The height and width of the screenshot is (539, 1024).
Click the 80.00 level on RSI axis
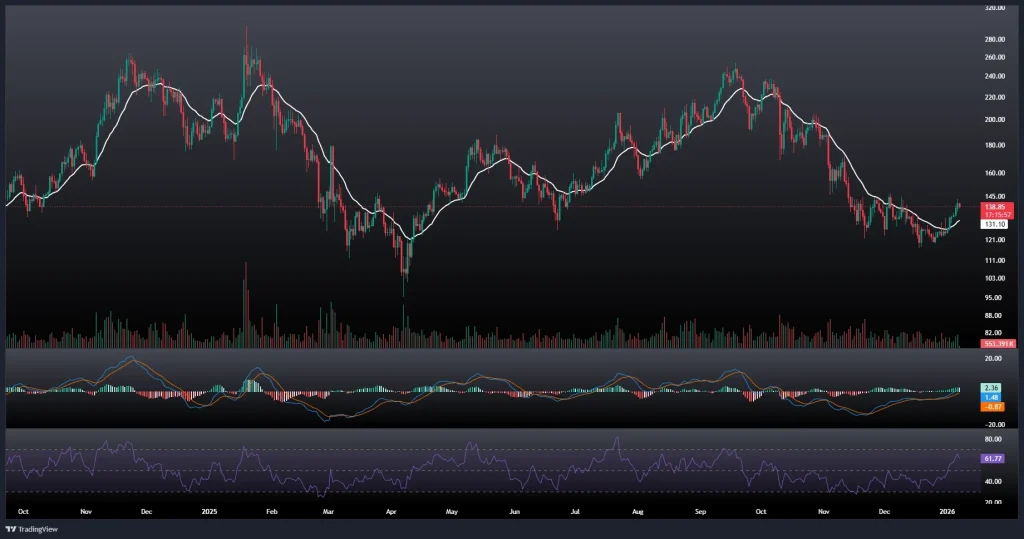click(995, 439)
